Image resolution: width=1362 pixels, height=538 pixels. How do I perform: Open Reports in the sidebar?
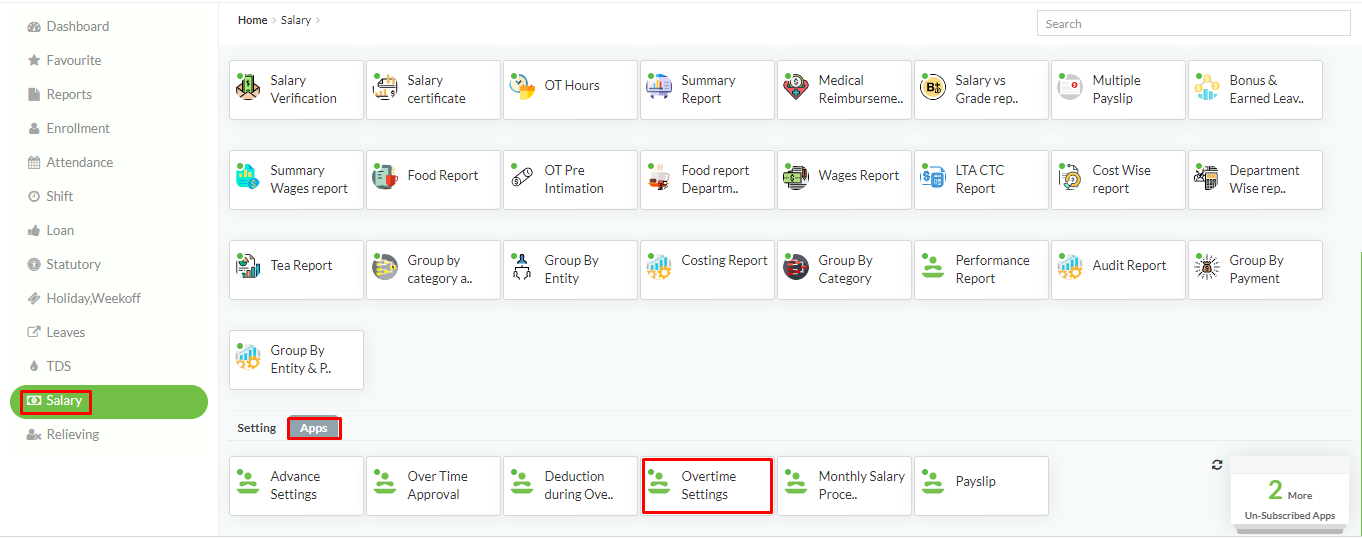(60, 94)
